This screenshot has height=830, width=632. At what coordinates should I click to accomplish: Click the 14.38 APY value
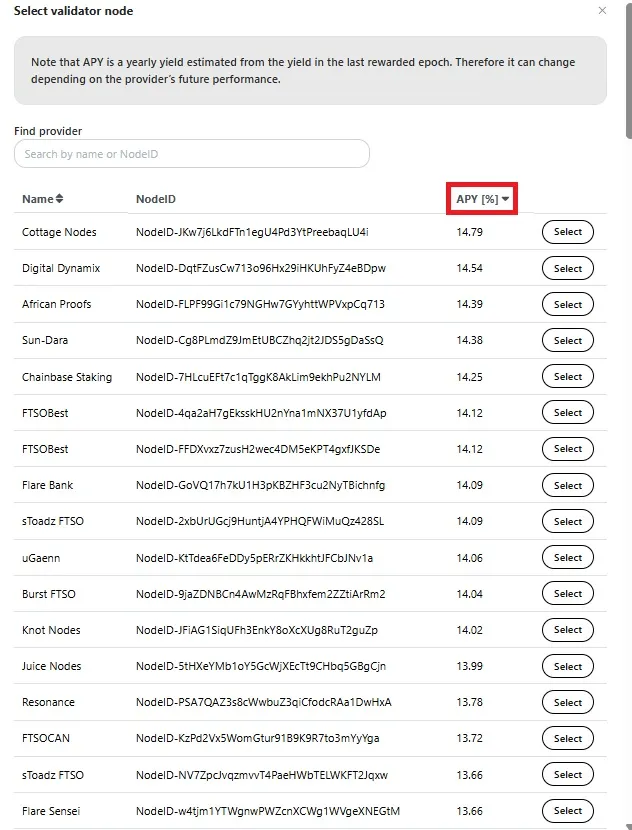[x=470, y=340]
